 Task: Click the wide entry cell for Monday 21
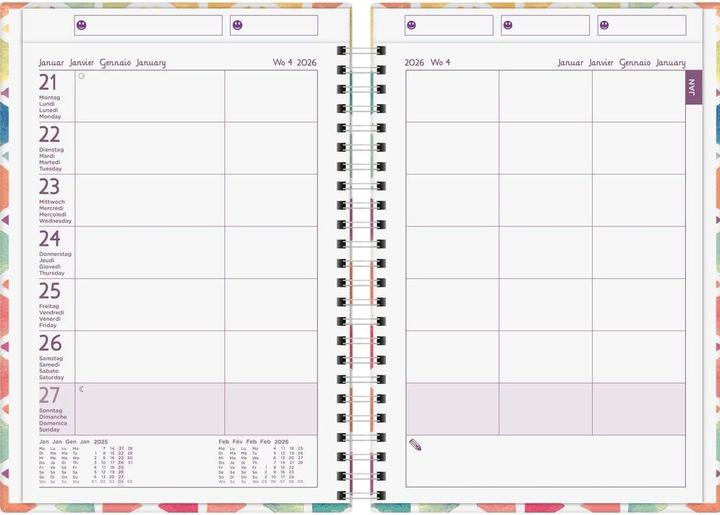pos(150,96)
